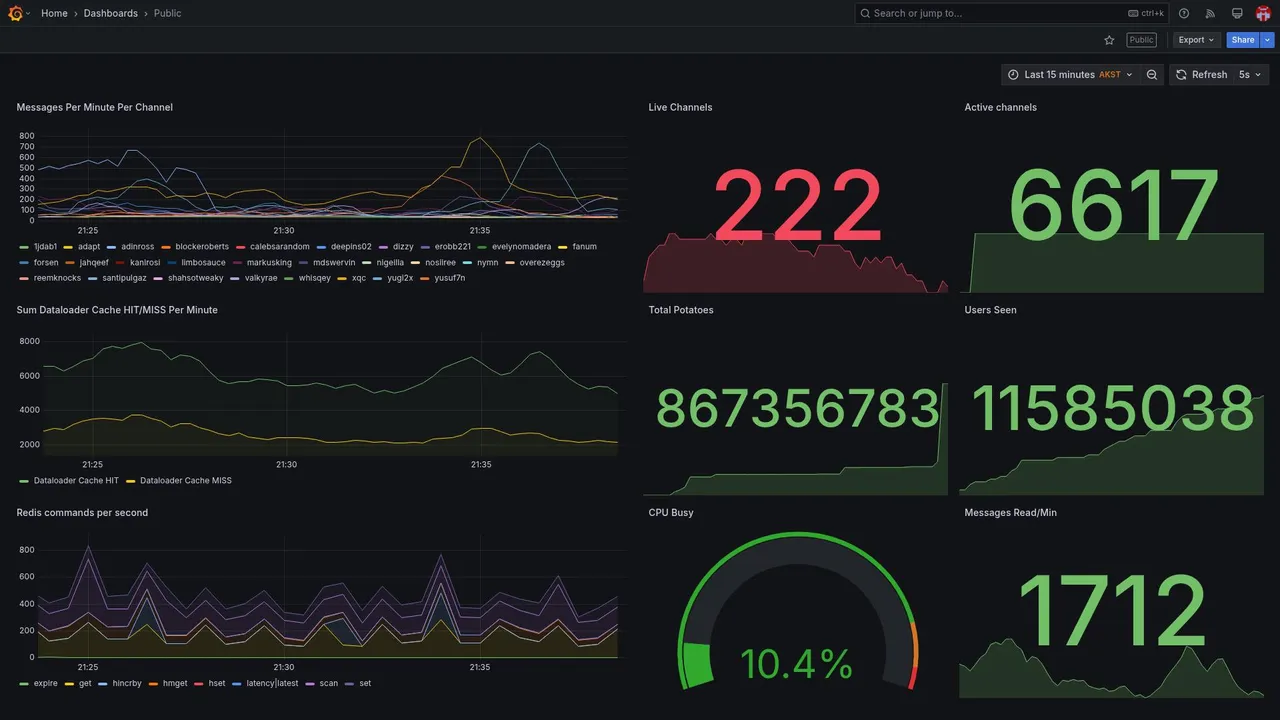Navigate to Dashboards breadcrumb

[111, 13]
